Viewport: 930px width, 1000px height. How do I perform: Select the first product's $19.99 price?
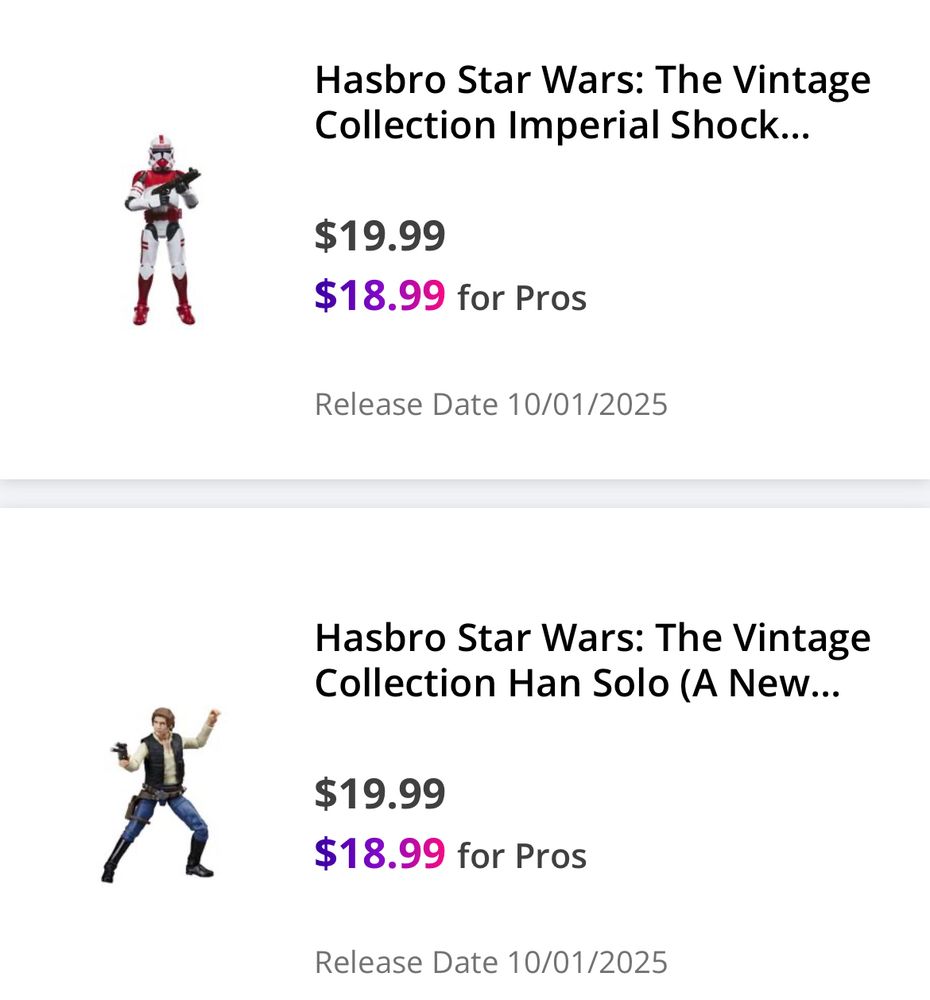pyautogui.click(x=380, y=236)
